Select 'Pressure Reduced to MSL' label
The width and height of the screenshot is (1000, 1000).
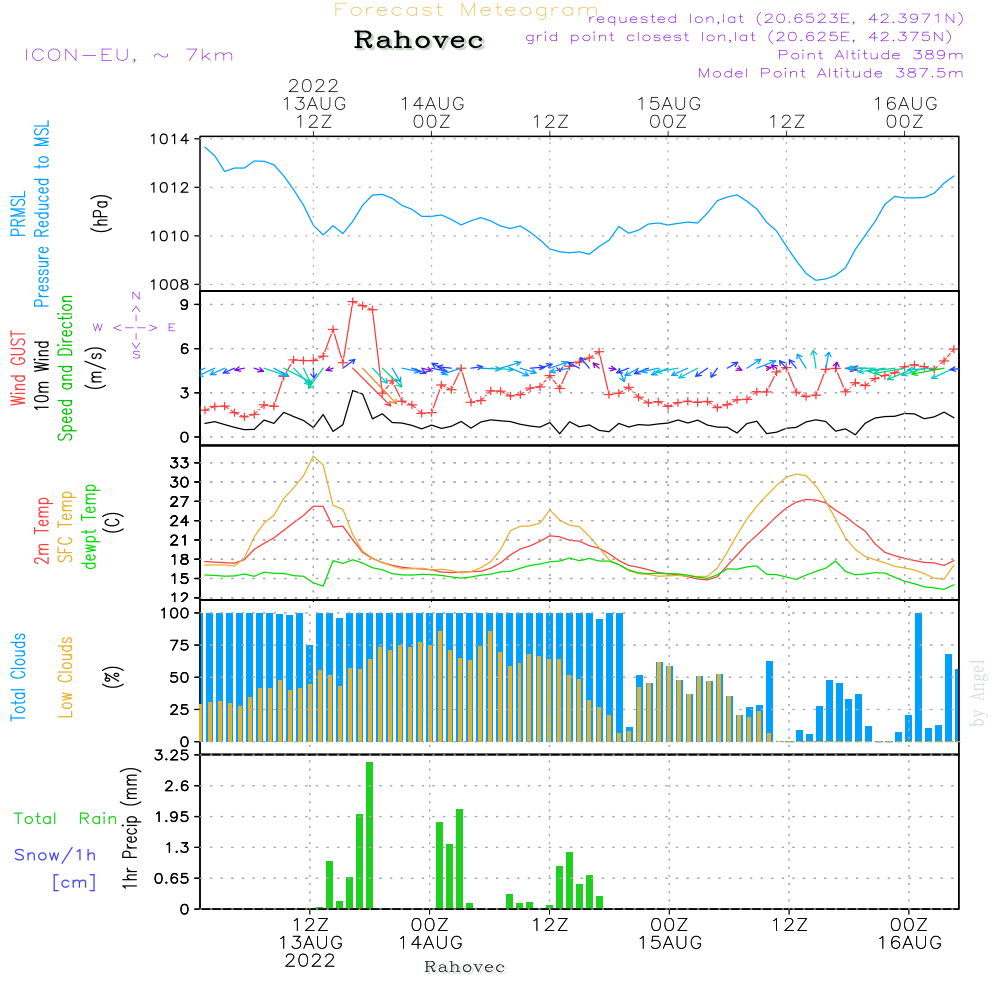click(41, 214)
